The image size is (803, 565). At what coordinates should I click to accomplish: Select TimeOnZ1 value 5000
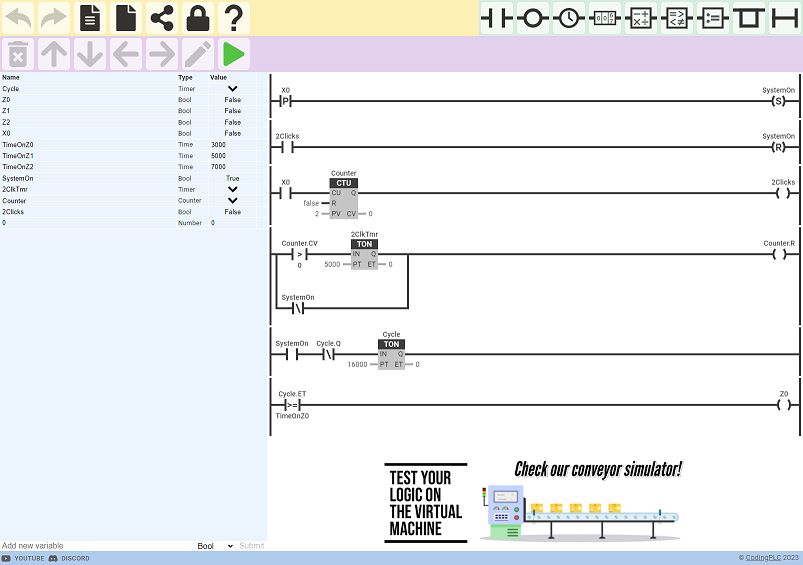(218, 156)
